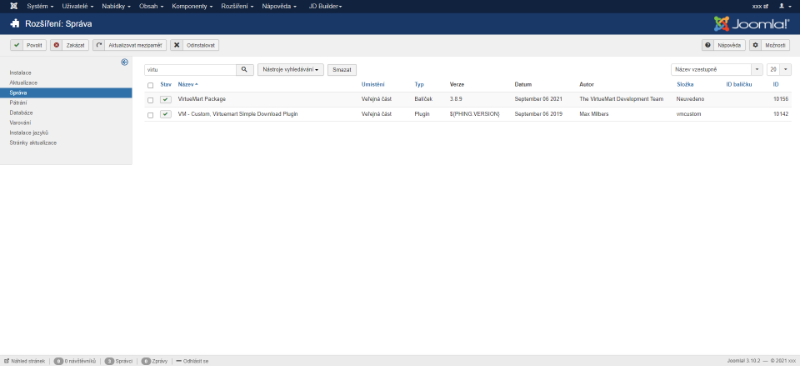The image size is (800, 366).
Task: Click Zakázat with red circle icon
Action: (70, 45)
